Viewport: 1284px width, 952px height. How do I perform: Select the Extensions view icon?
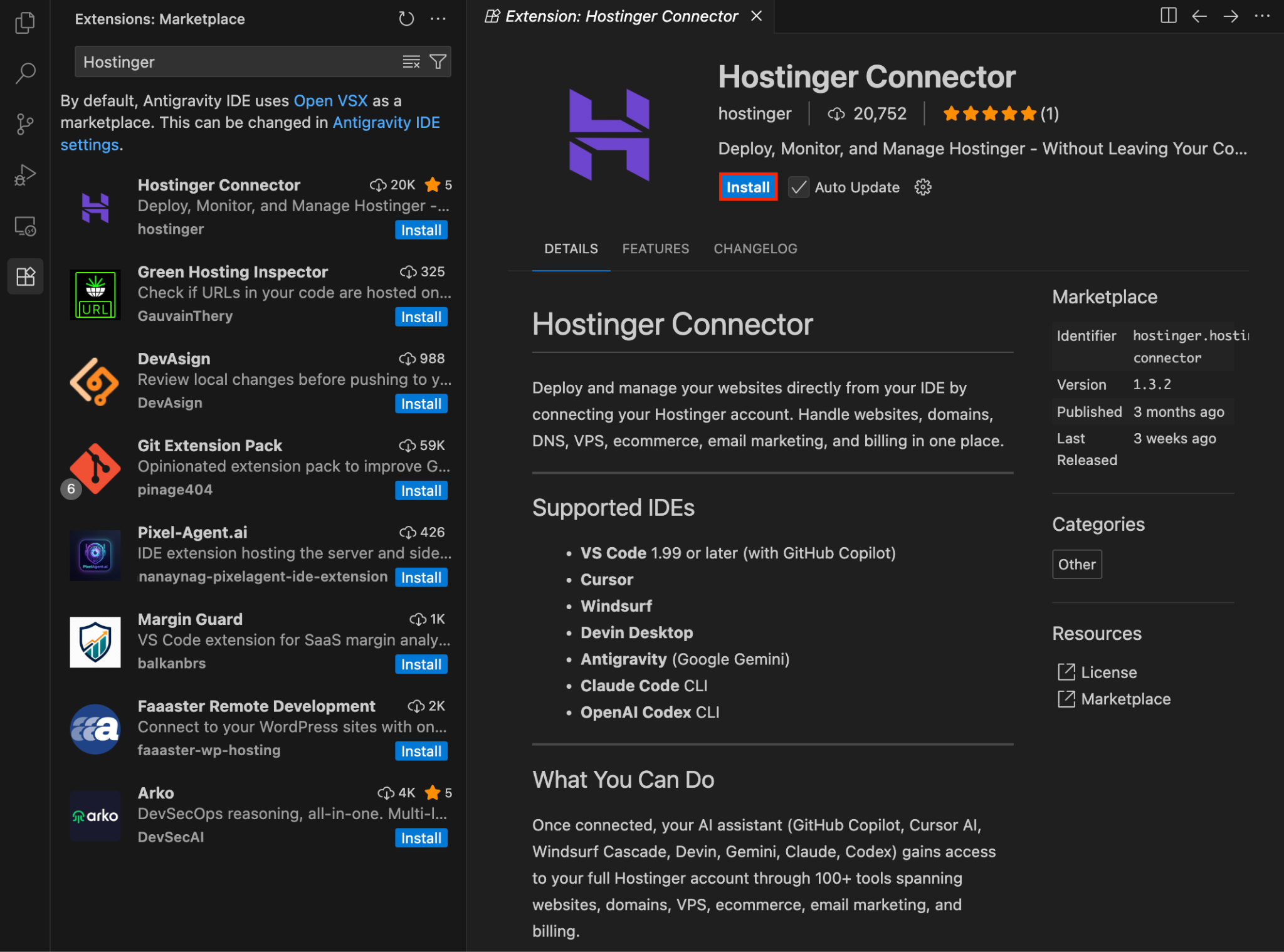point(25,276)
